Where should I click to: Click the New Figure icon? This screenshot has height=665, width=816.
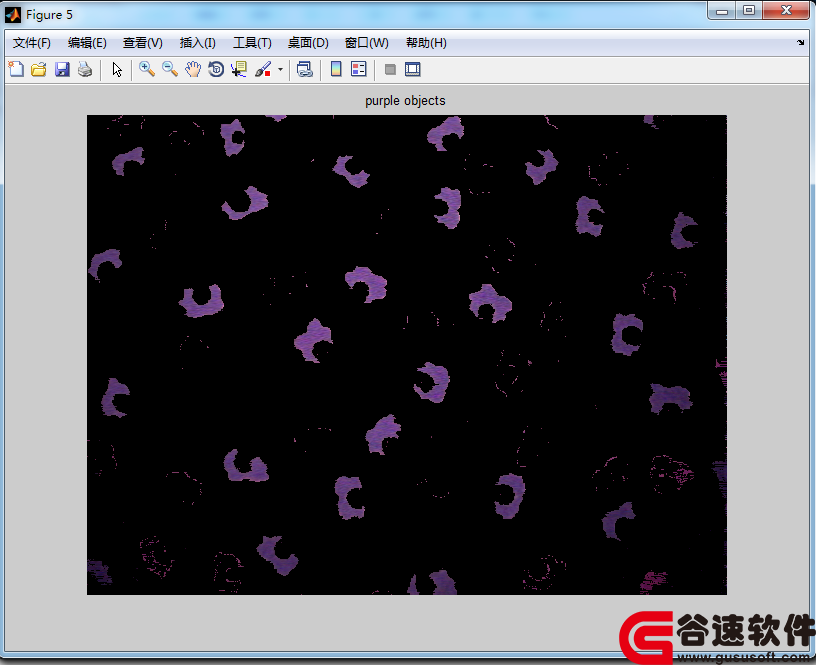tap(16, 69)
